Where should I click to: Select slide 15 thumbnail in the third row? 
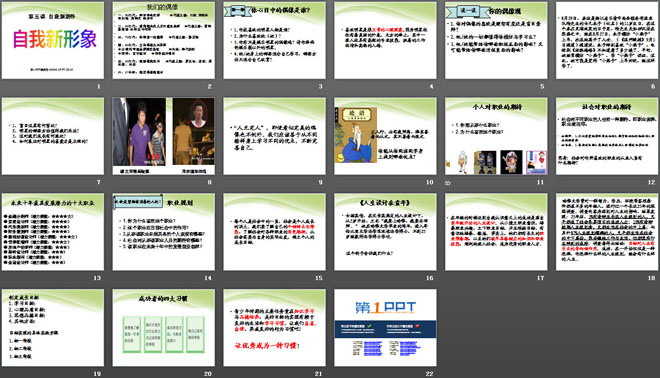tap(274, 232)
